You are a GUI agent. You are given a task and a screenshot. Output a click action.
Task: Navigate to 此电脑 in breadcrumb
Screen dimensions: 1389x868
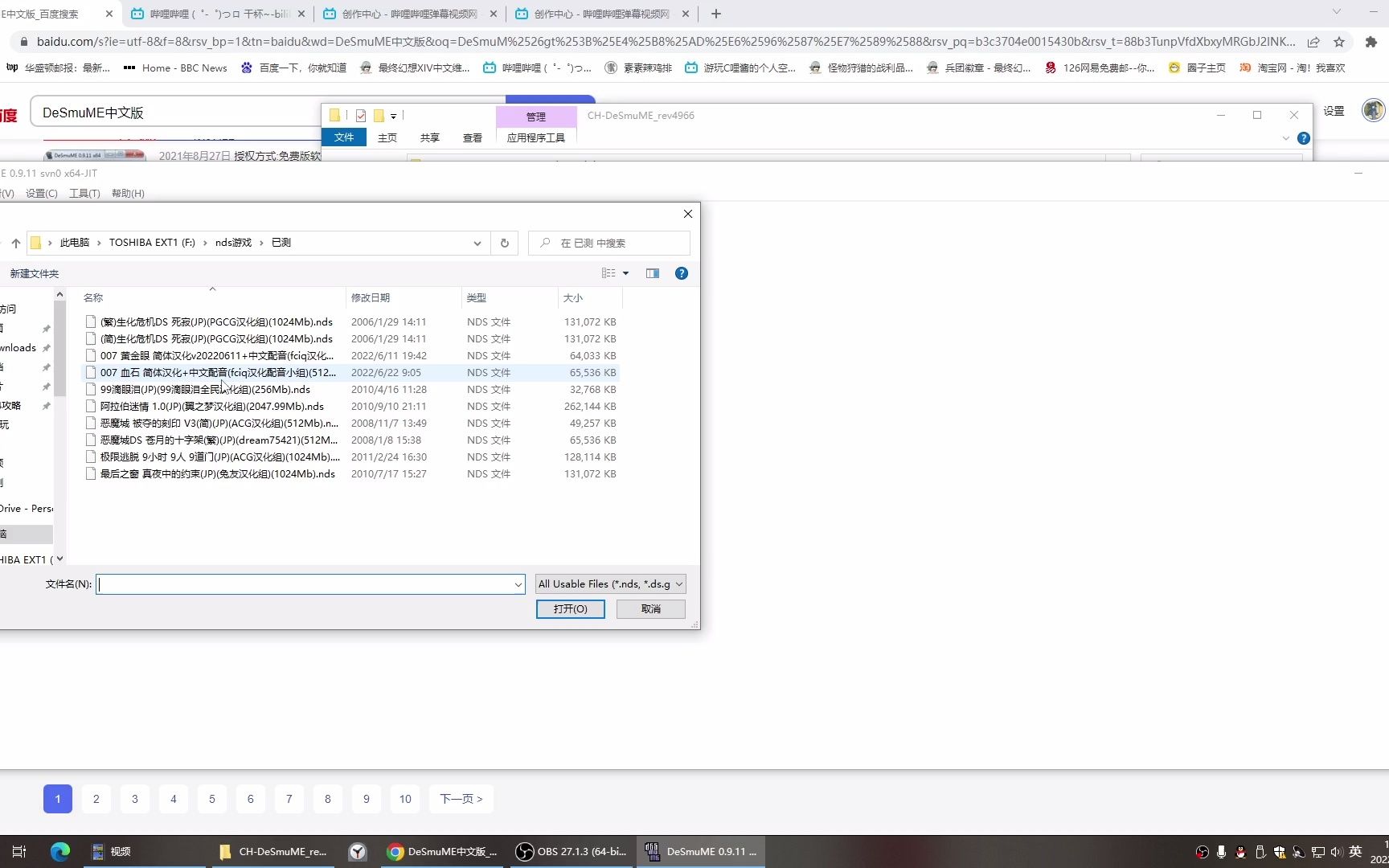click(x=75, y=243)
